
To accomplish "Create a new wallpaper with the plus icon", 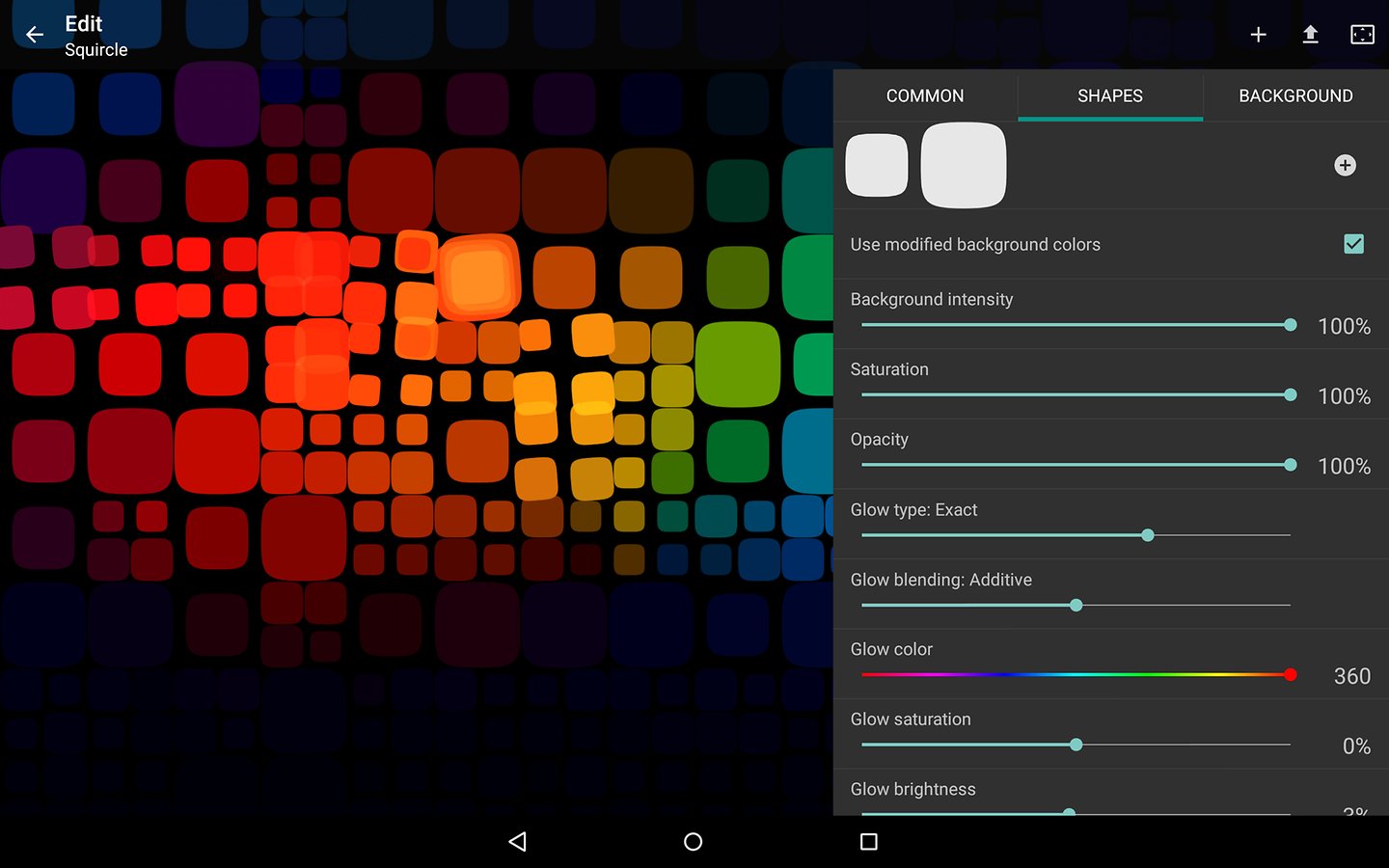I will pyautogui.click(x=1258, y=34).
